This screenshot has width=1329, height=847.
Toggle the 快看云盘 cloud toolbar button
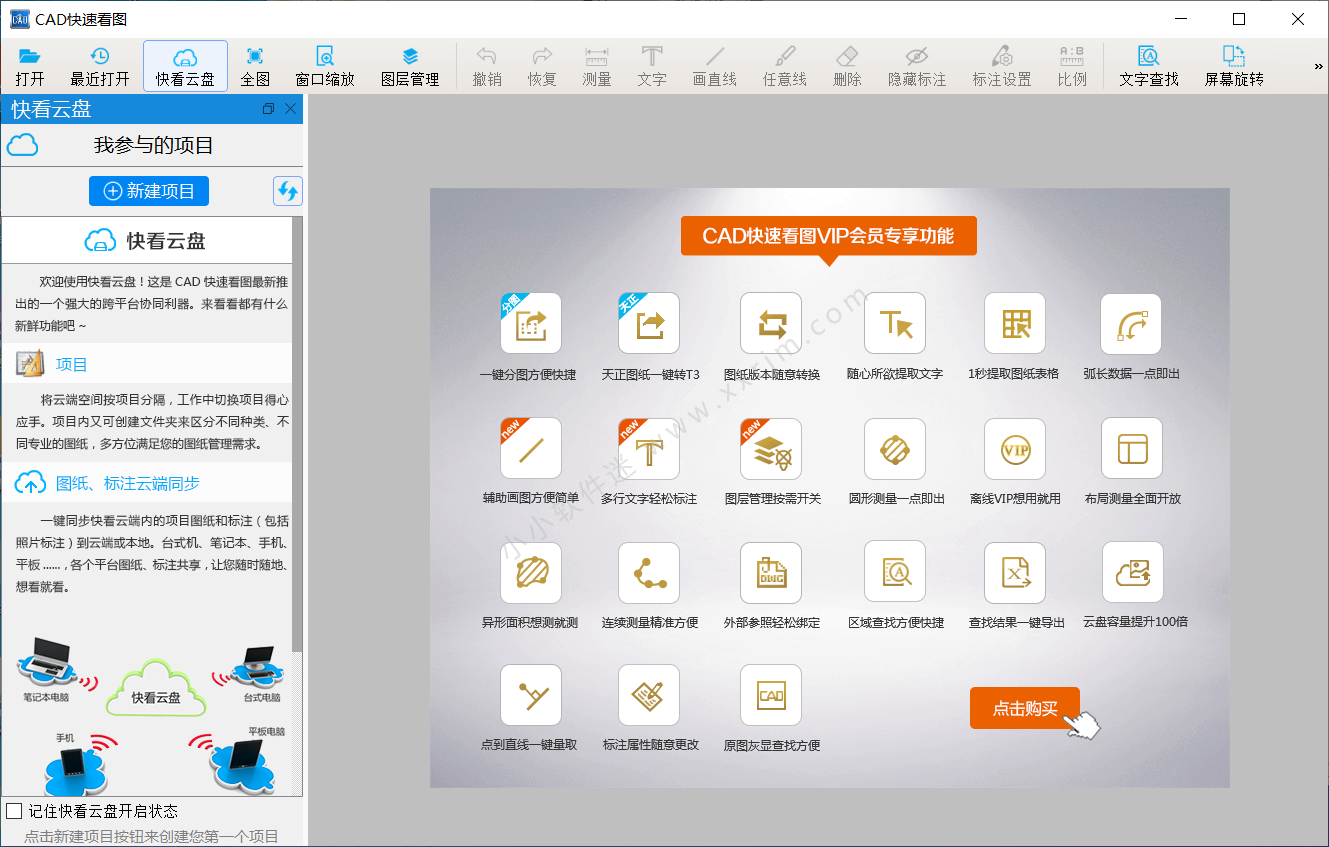pos(185,66)
